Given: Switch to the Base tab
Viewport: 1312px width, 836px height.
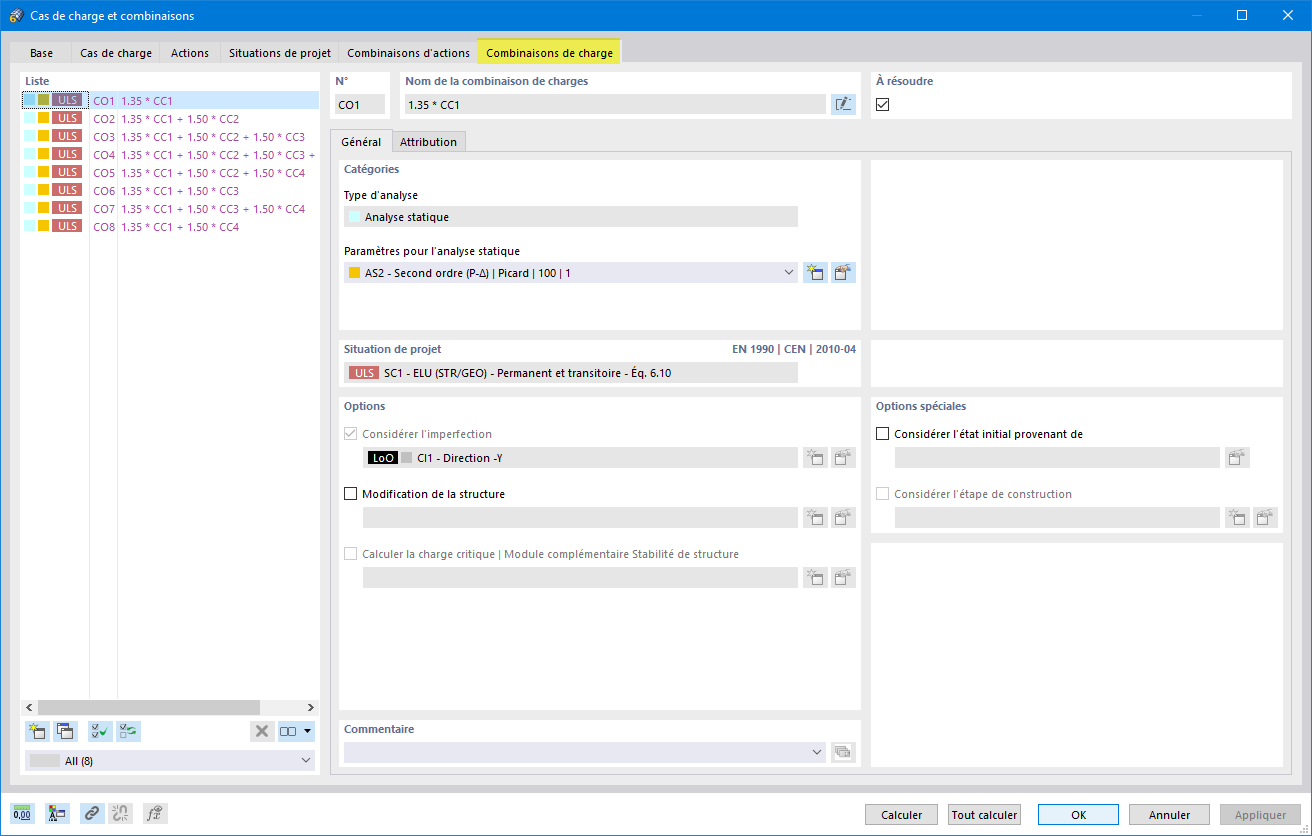Looking at the screenshot, I should (x=42, y=52).
